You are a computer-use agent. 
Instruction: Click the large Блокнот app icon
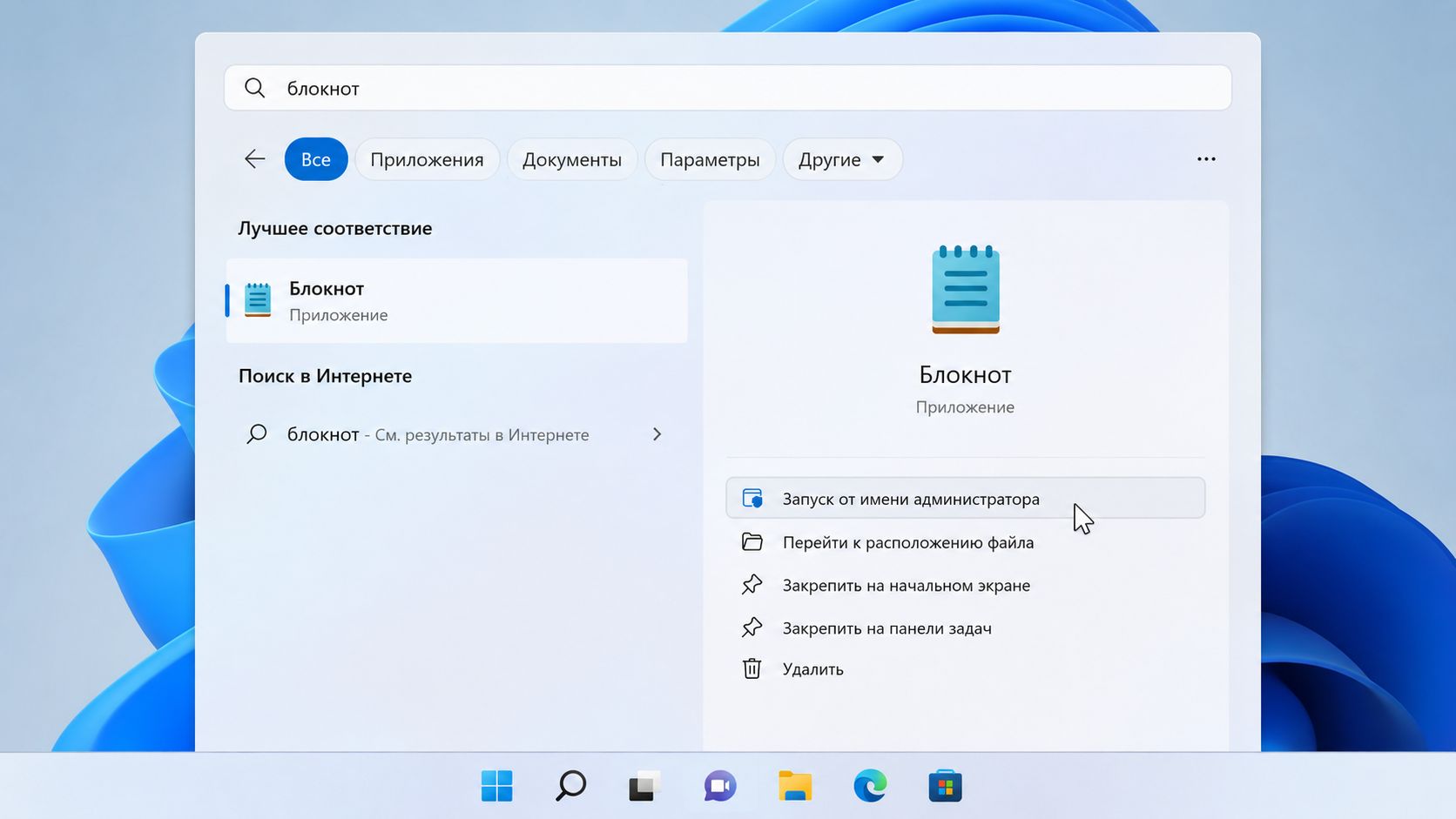(966, 290)
